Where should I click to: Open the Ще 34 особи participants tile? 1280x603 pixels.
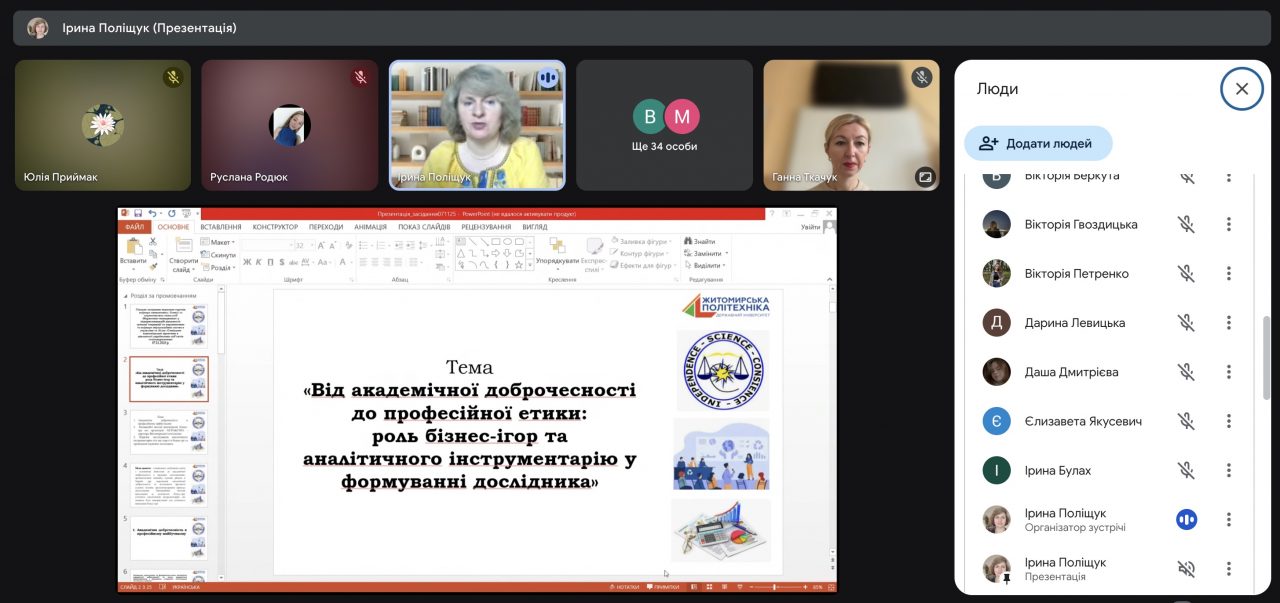664,125
